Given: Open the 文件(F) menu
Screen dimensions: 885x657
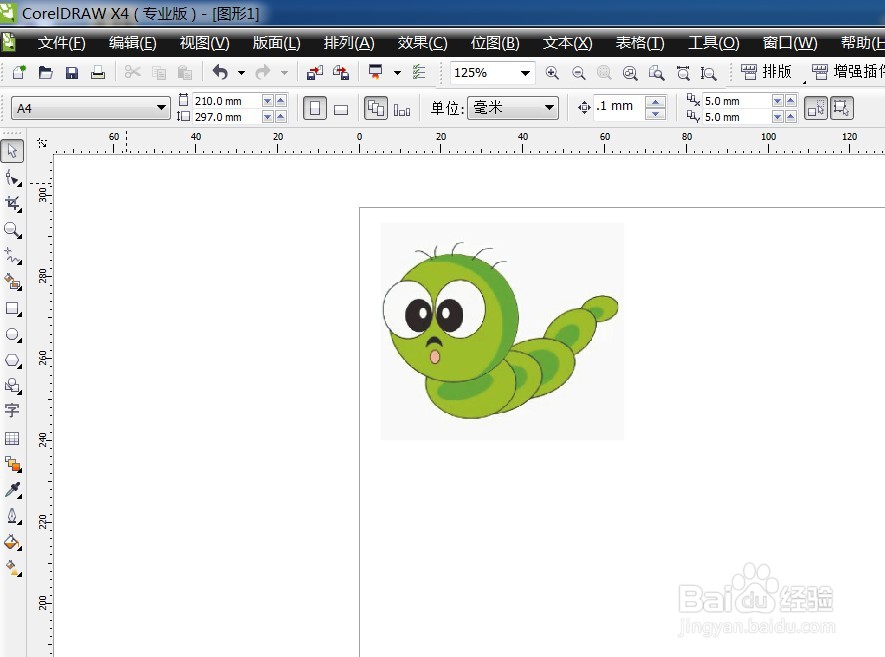Looking at the screenshot, I should pyautogui.click(x=62, y=43).
